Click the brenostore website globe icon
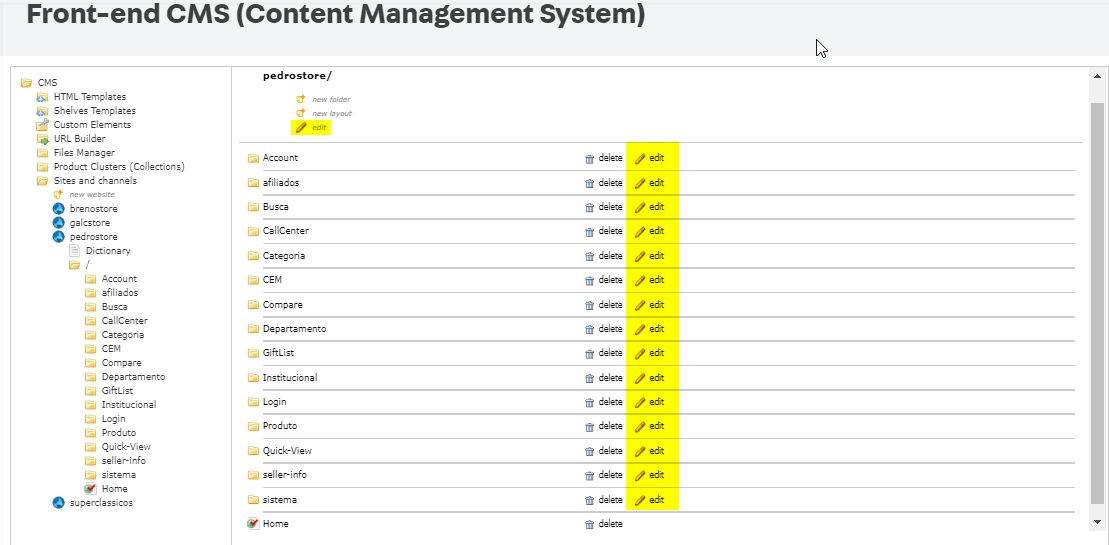This screenshot has width=1109, height=545. pyautogui.click(x=58, y=209)
